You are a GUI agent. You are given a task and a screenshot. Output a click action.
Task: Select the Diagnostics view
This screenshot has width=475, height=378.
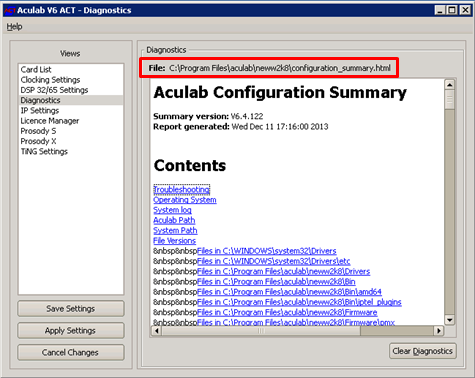pyautogui.click(x=71, y=100)
